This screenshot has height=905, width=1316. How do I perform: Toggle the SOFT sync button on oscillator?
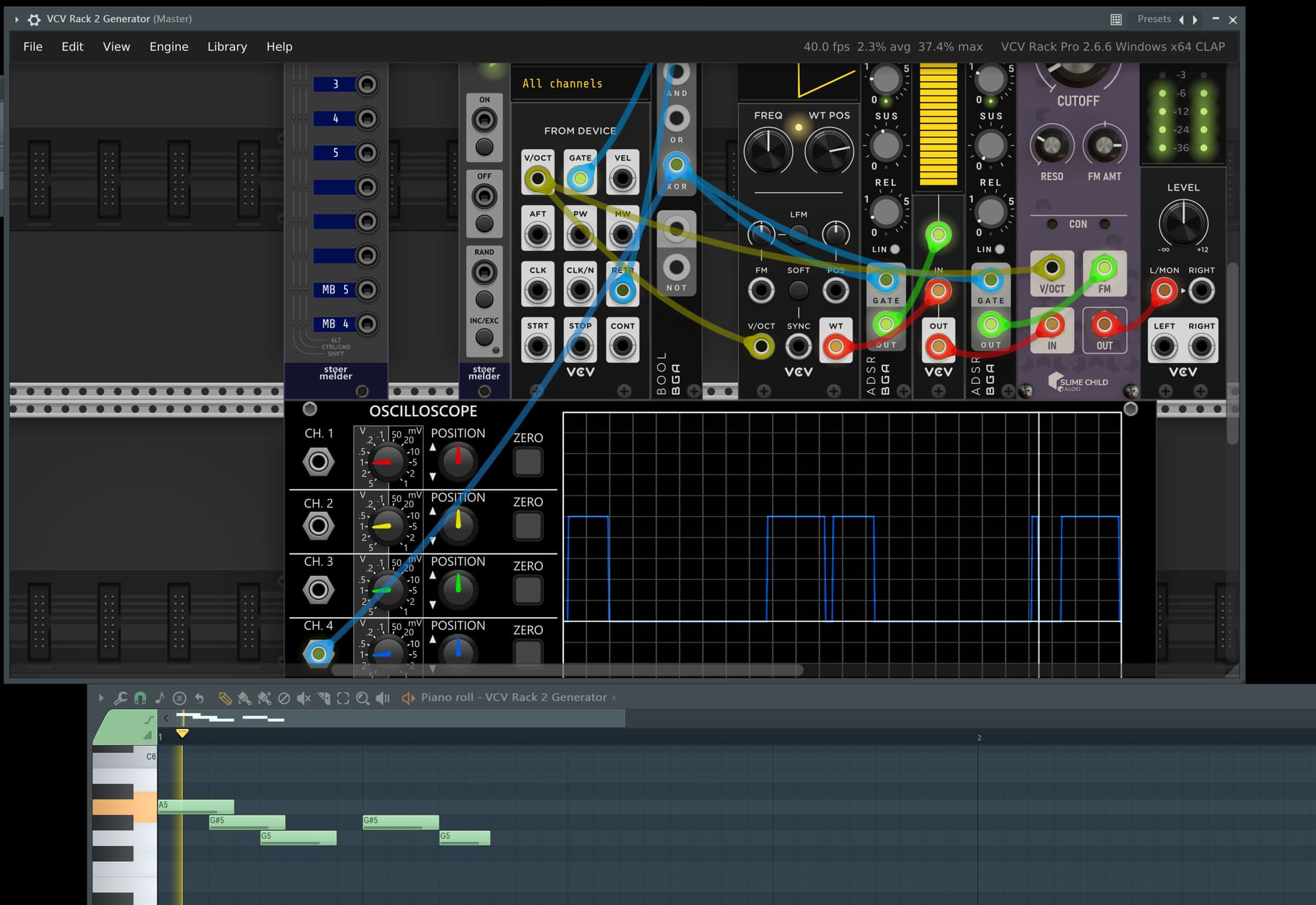pyautogui.click(x=798, y=291)
